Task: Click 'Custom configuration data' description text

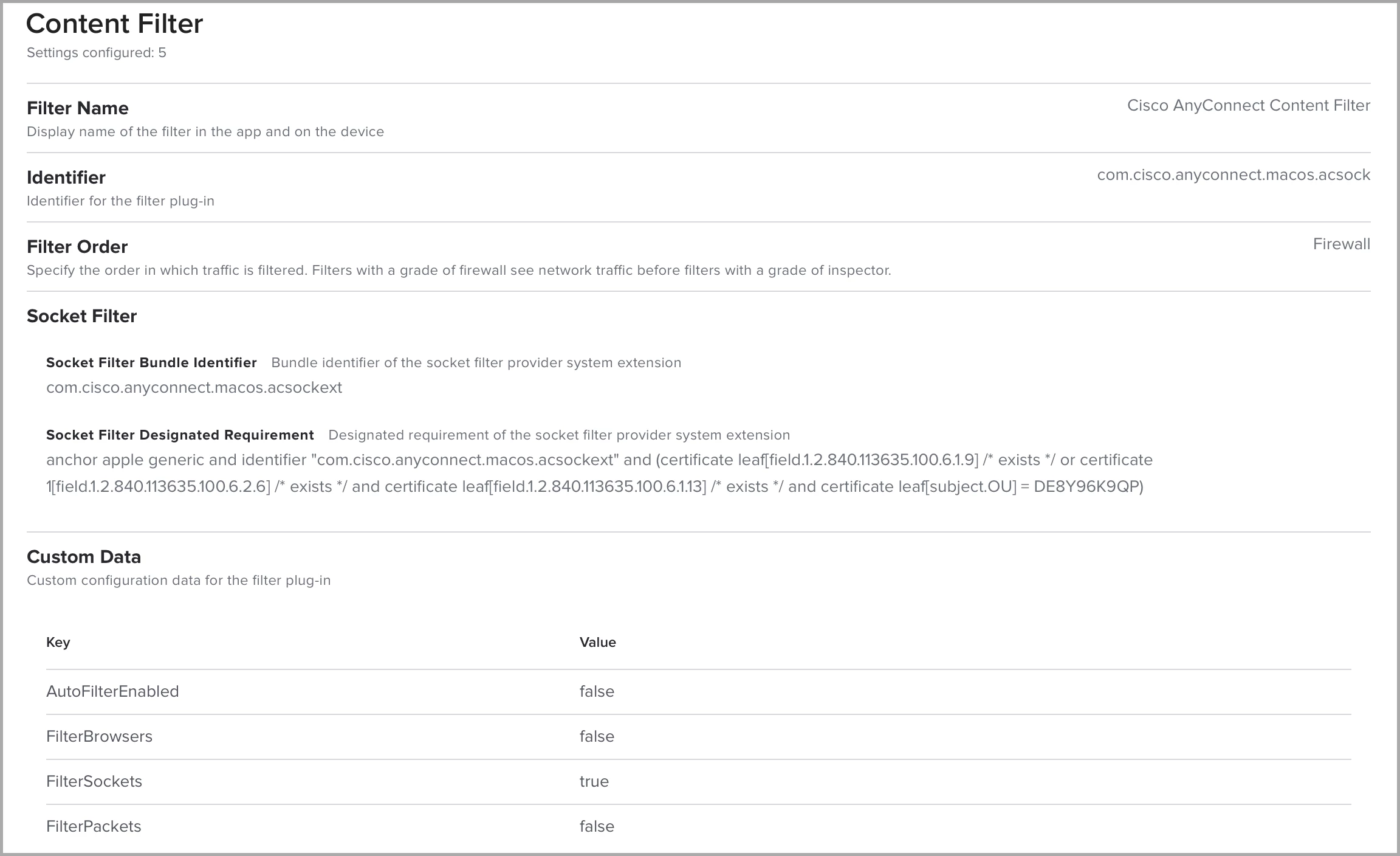Action: (x=179, y=581)
